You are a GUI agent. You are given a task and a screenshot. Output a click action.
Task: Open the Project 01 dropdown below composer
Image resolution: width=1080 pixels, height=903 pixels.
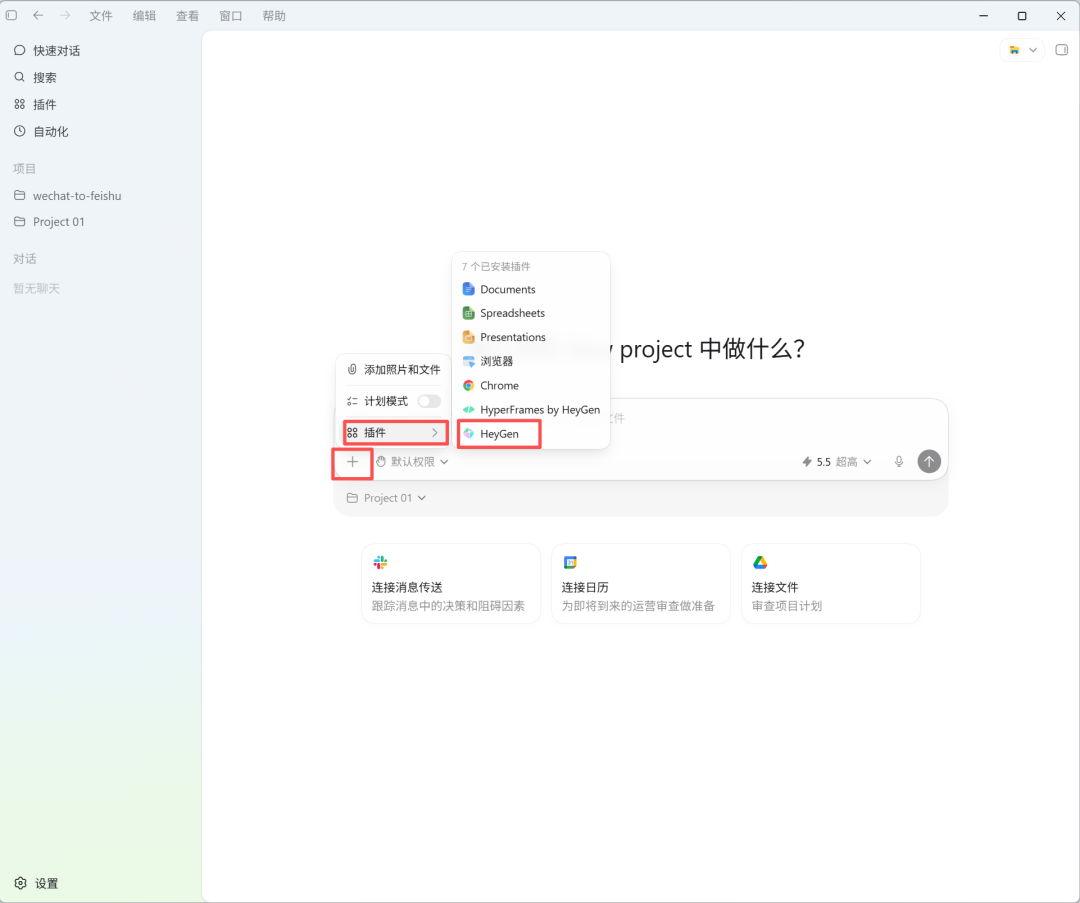[386, 498]
